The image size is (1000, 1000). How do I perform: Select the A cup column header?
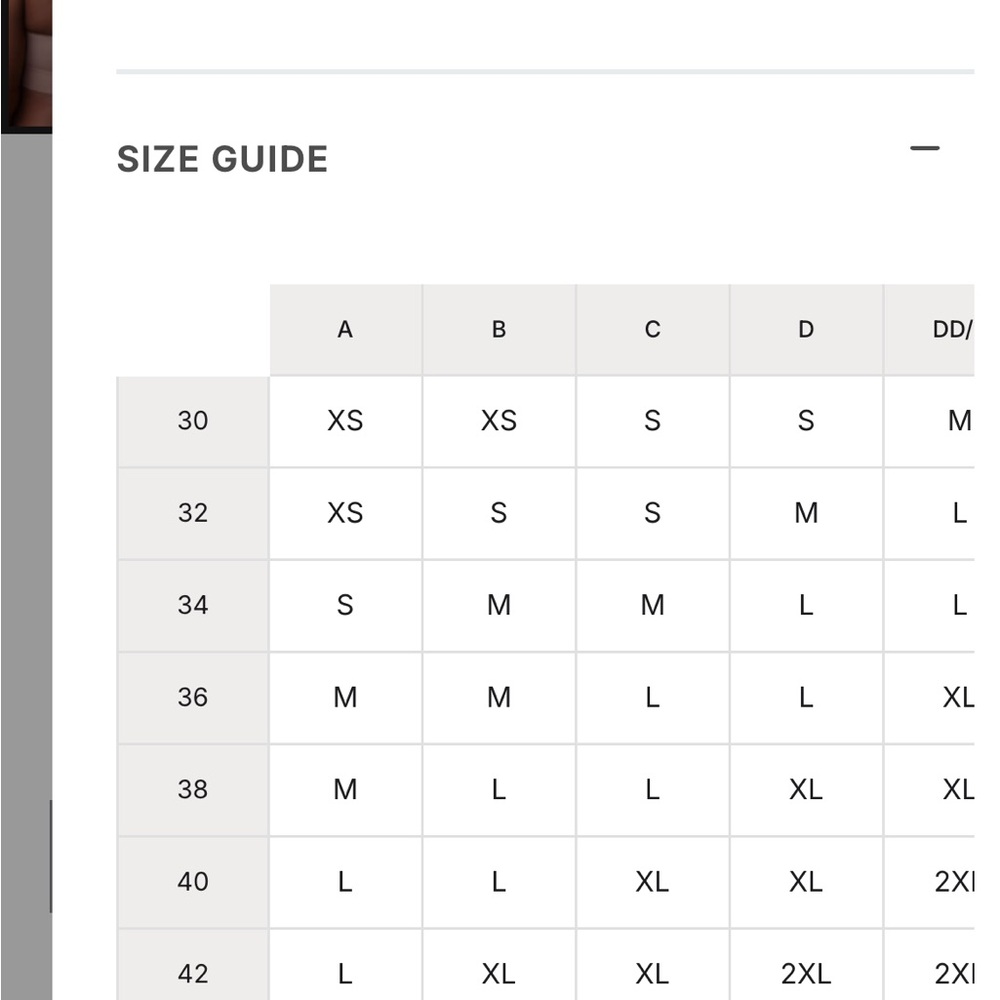pos(346,330)
